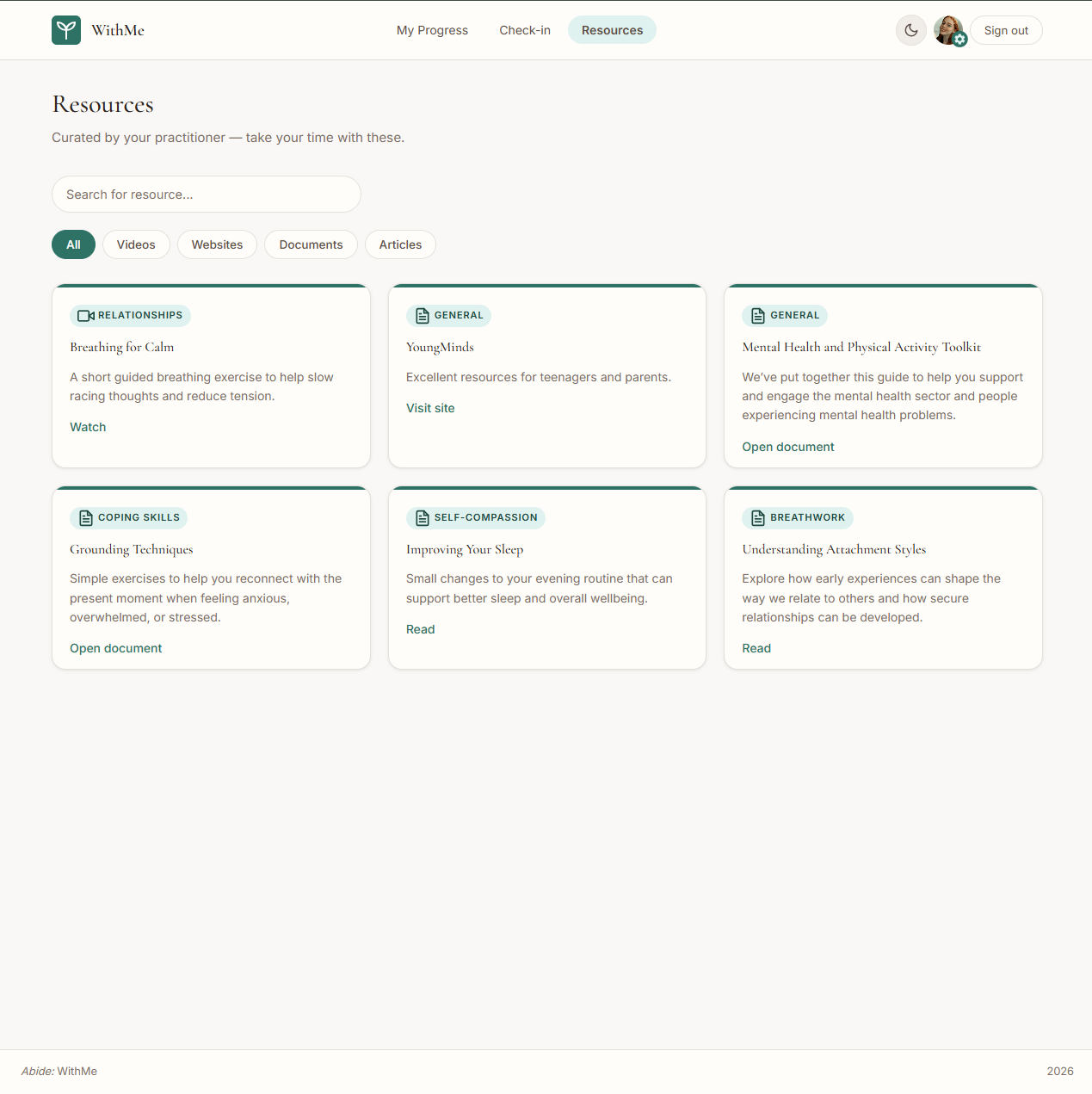The height and width of the screenshot is (1094, 1092).
Task: Toggle dark mode with moon icon
Action: point(911,30)
